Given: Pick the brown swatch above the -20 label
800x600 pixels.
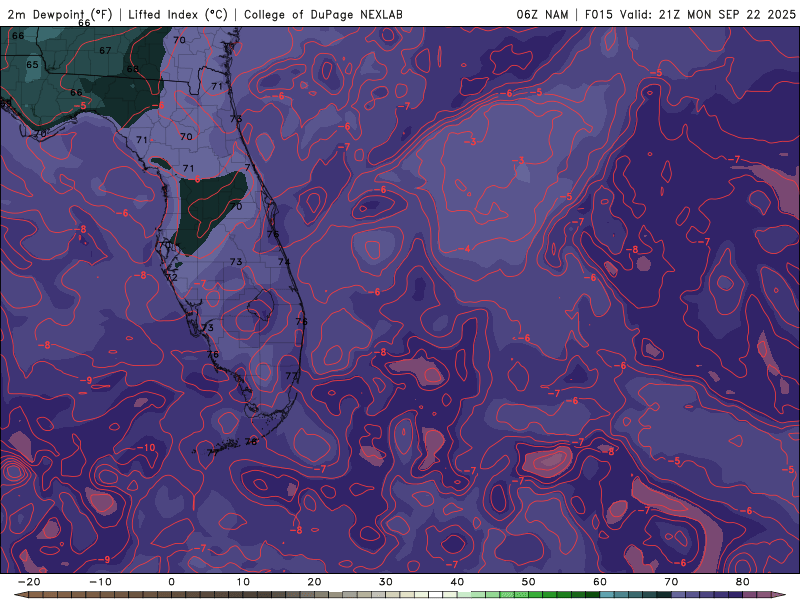Looking at the screenshot, I should 36,595.
